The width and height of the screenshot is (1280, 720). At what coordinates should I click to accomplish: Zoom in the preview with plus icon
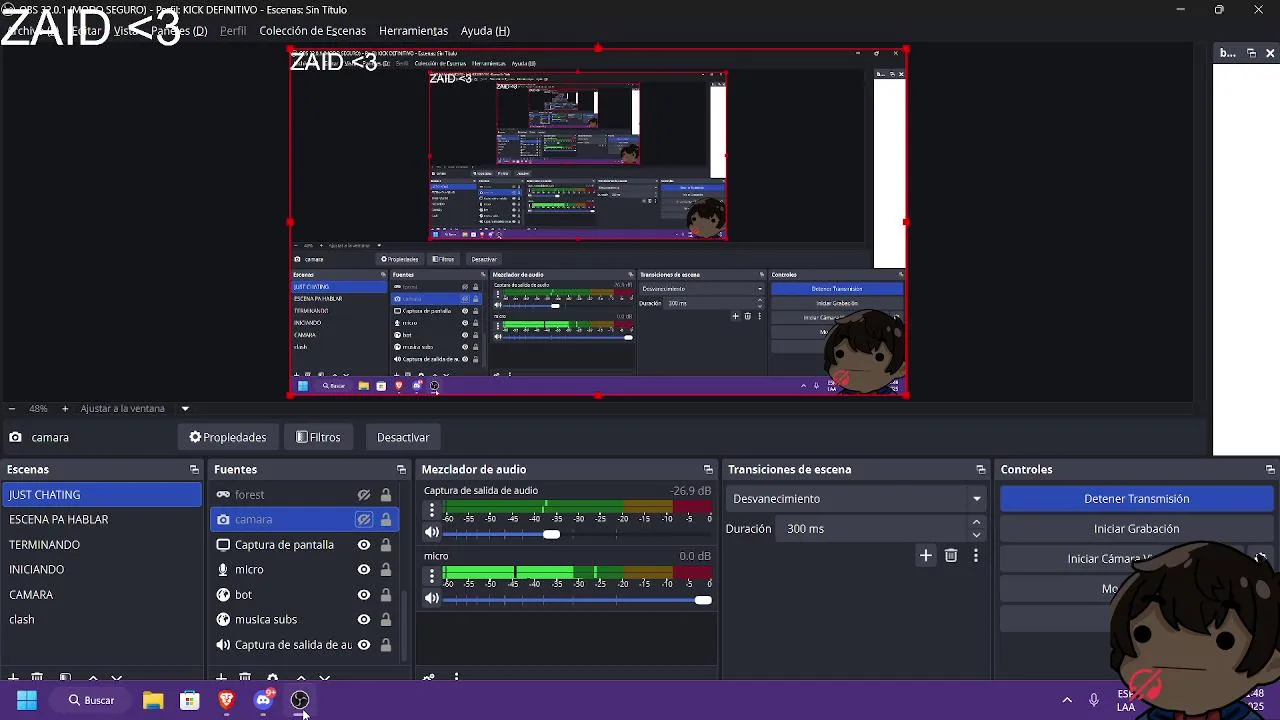tap(65, 408)
